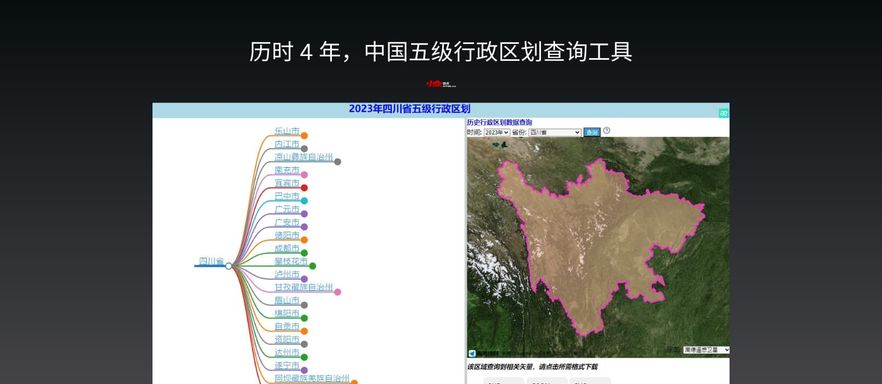Click the highlighted Sichuan region on map
This screenshot has width=882, height=384.
596,242
